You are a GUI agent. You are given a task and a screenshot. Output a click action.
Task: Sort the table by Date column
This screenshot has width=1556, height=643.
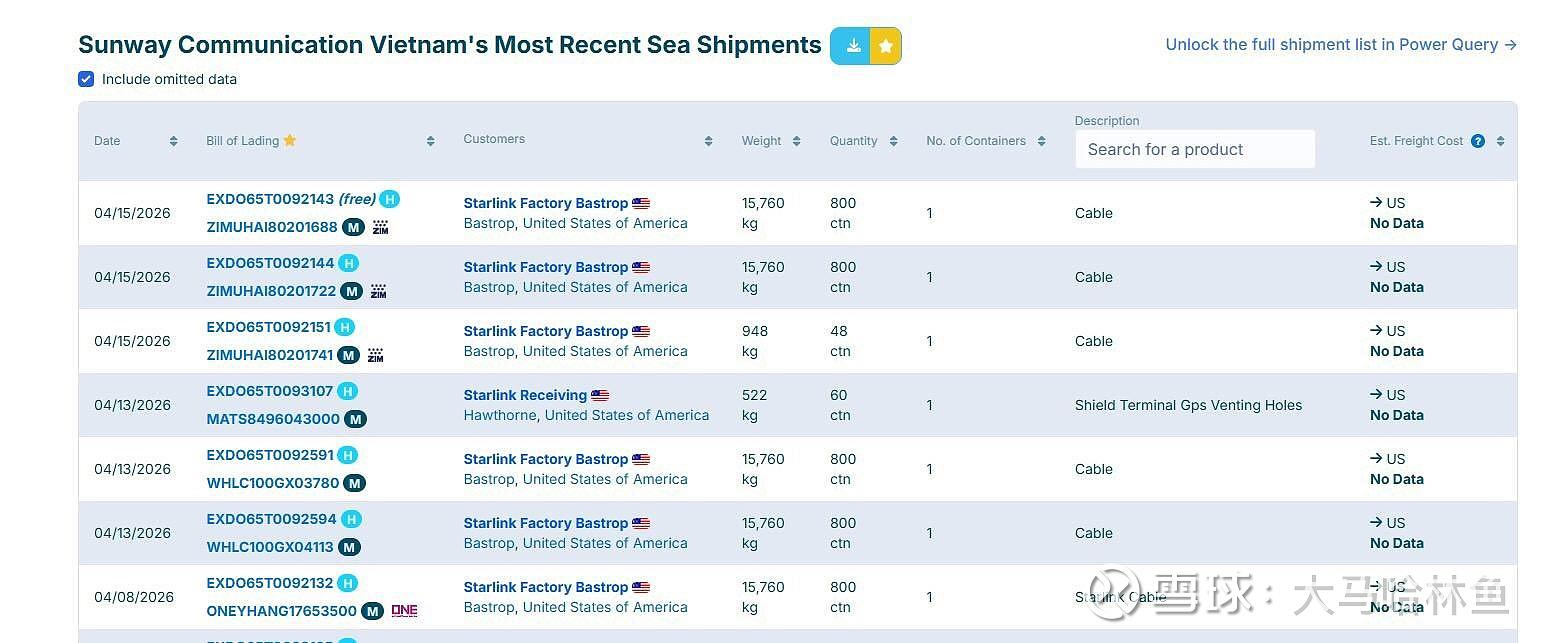click(x=173, y=141)
